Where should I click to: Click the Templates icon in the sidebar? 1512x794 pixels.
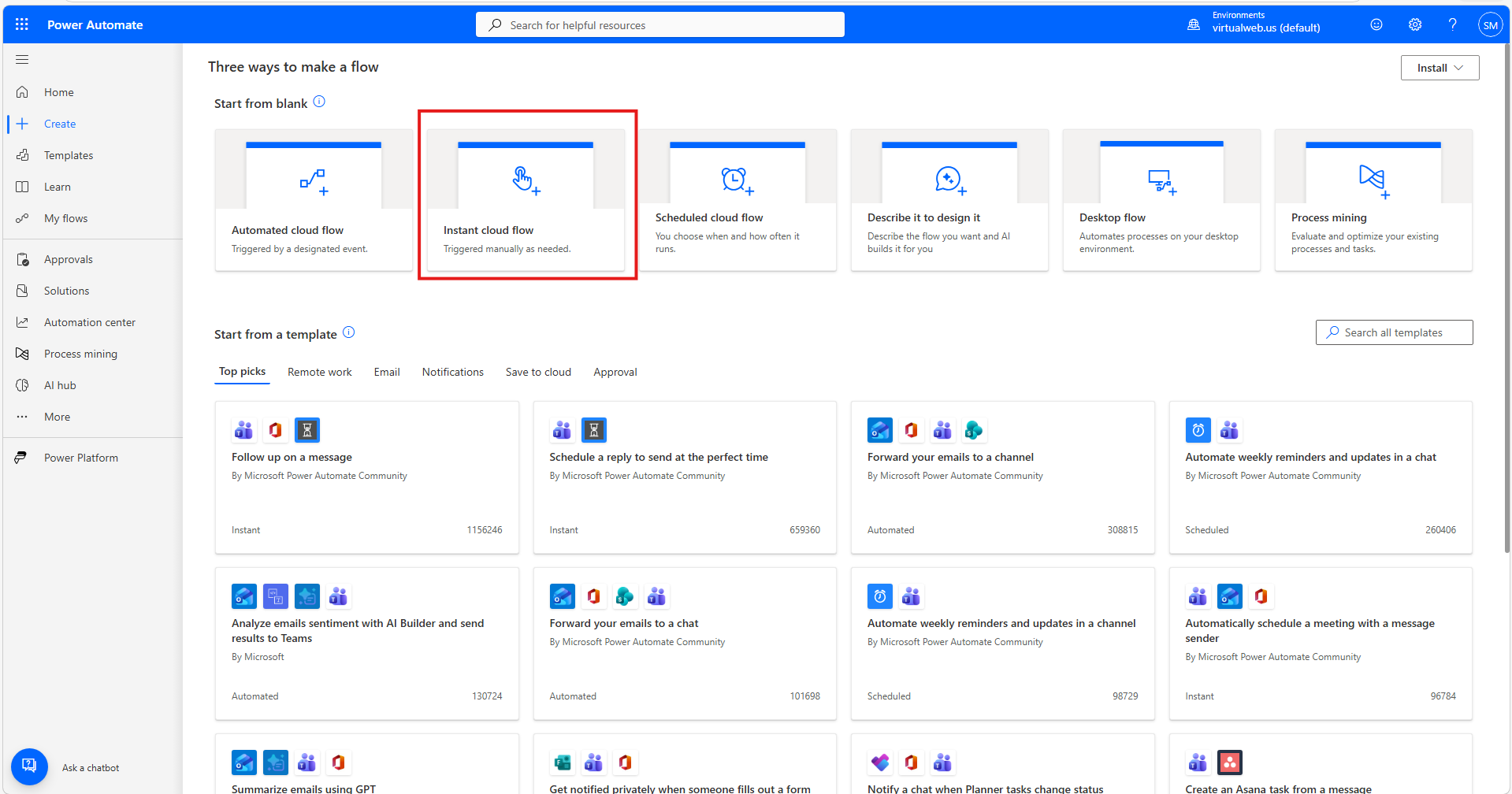point(22,155)
